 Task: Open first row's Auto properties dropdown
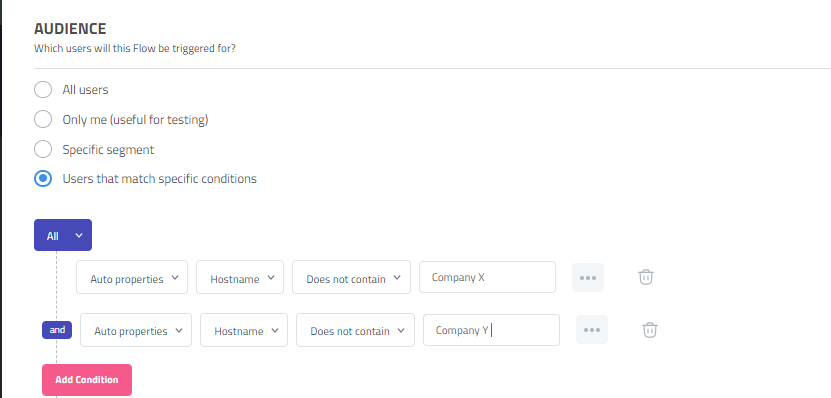pos(132,277)
